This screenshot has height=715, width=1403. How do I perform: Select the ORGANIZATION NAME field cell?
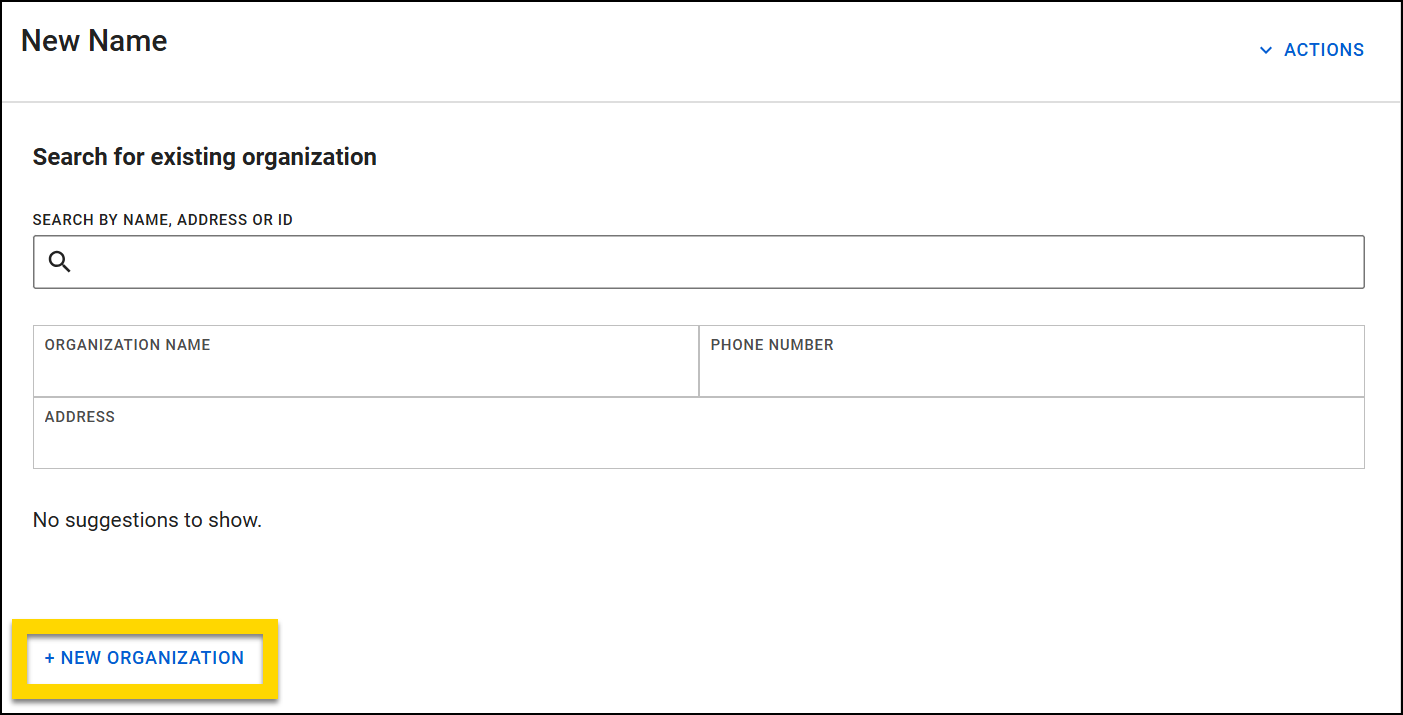click(x=365, y=360)
